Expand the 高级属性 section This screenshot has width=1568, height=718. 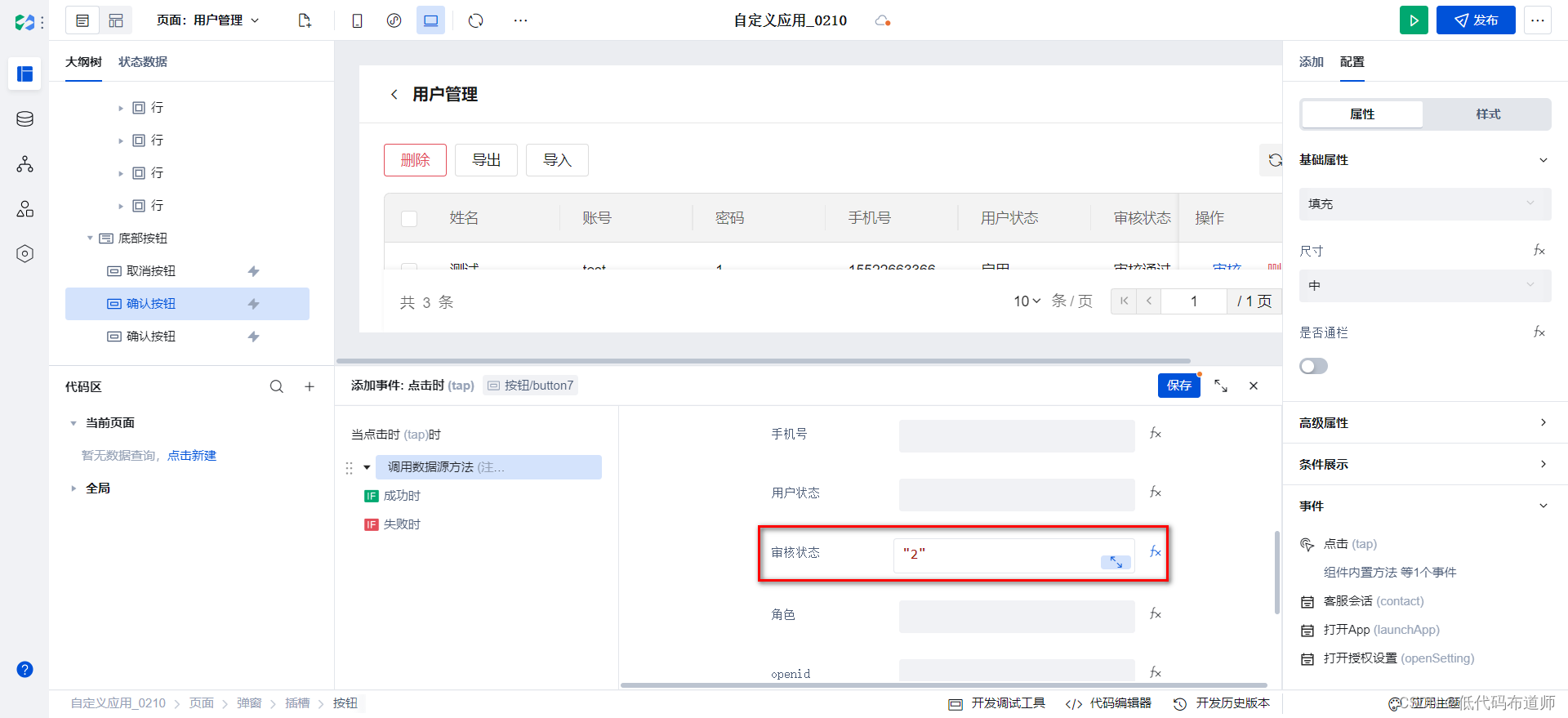1543,422
